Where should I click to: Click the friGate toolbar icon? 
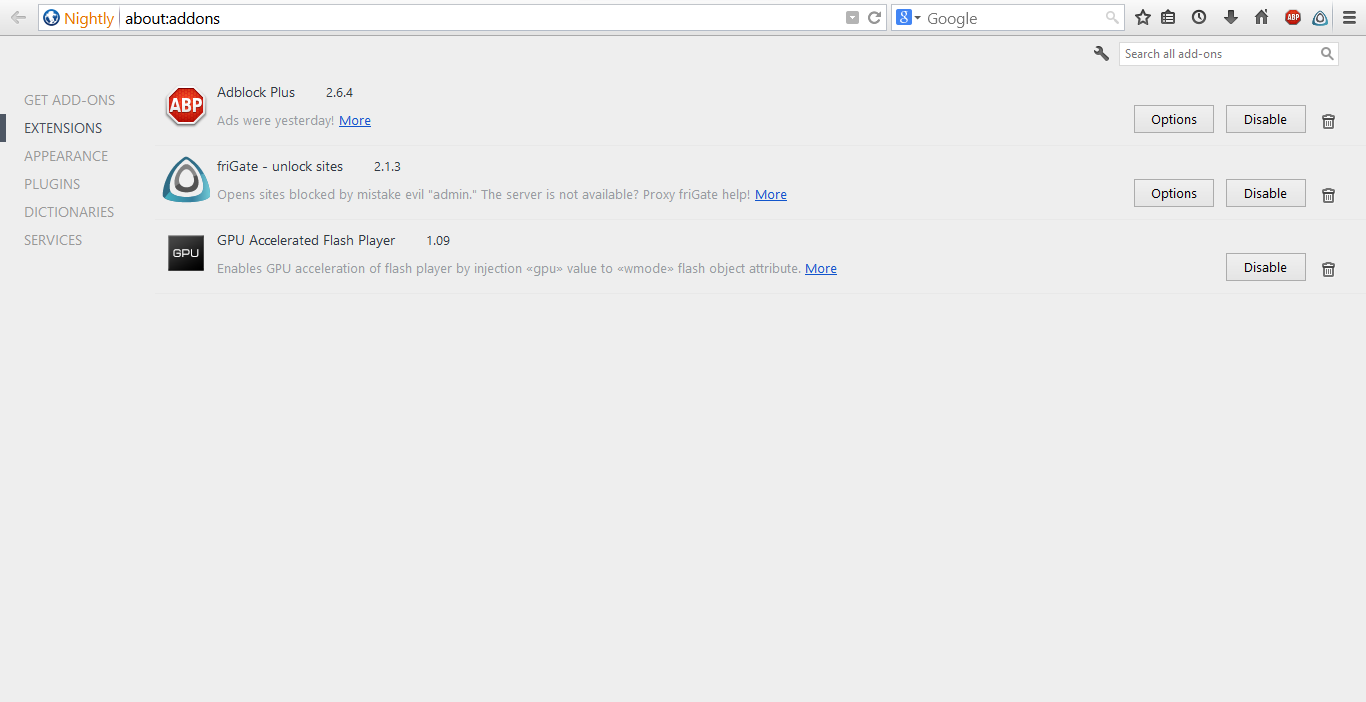pos(1320,18)
